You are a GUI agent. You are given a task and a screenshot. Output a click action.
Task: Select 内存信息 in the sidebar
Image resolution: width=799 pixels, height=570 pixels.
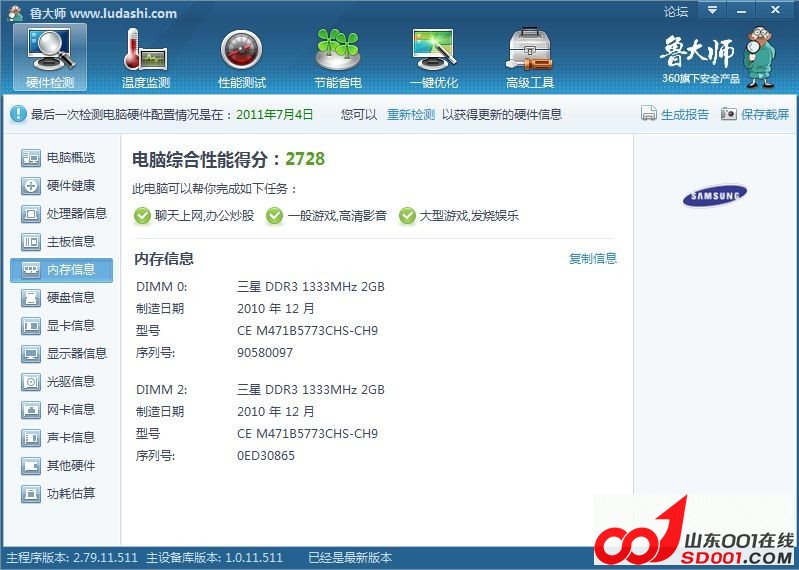[x=62, y=269]
